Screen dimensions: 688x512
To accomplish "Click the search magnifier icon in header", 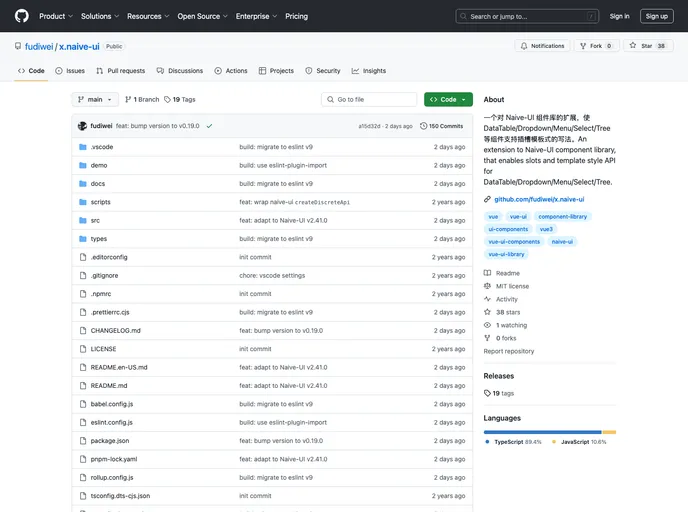I will click(x=463, y=16).
